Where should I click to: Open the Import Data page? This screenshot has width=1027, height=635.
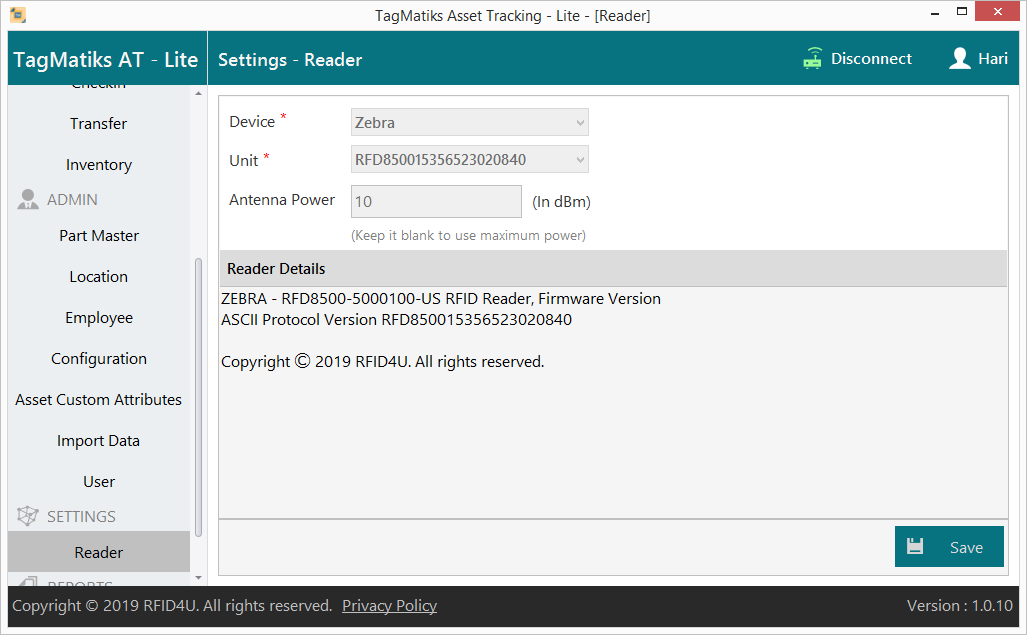click(98, 441)
